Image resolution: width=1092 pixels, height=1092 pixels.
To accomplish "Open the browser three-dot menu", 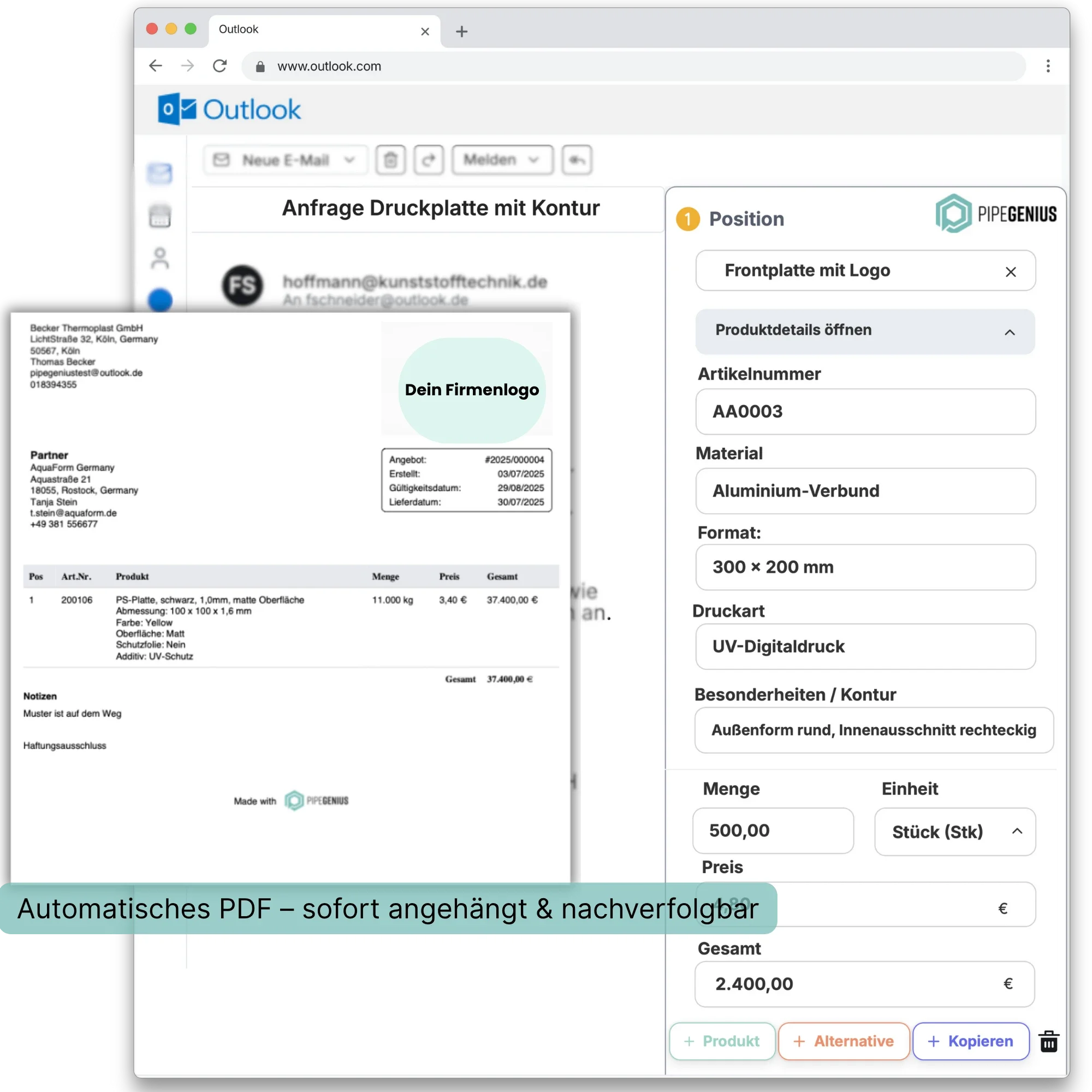I will point(1048,66).
